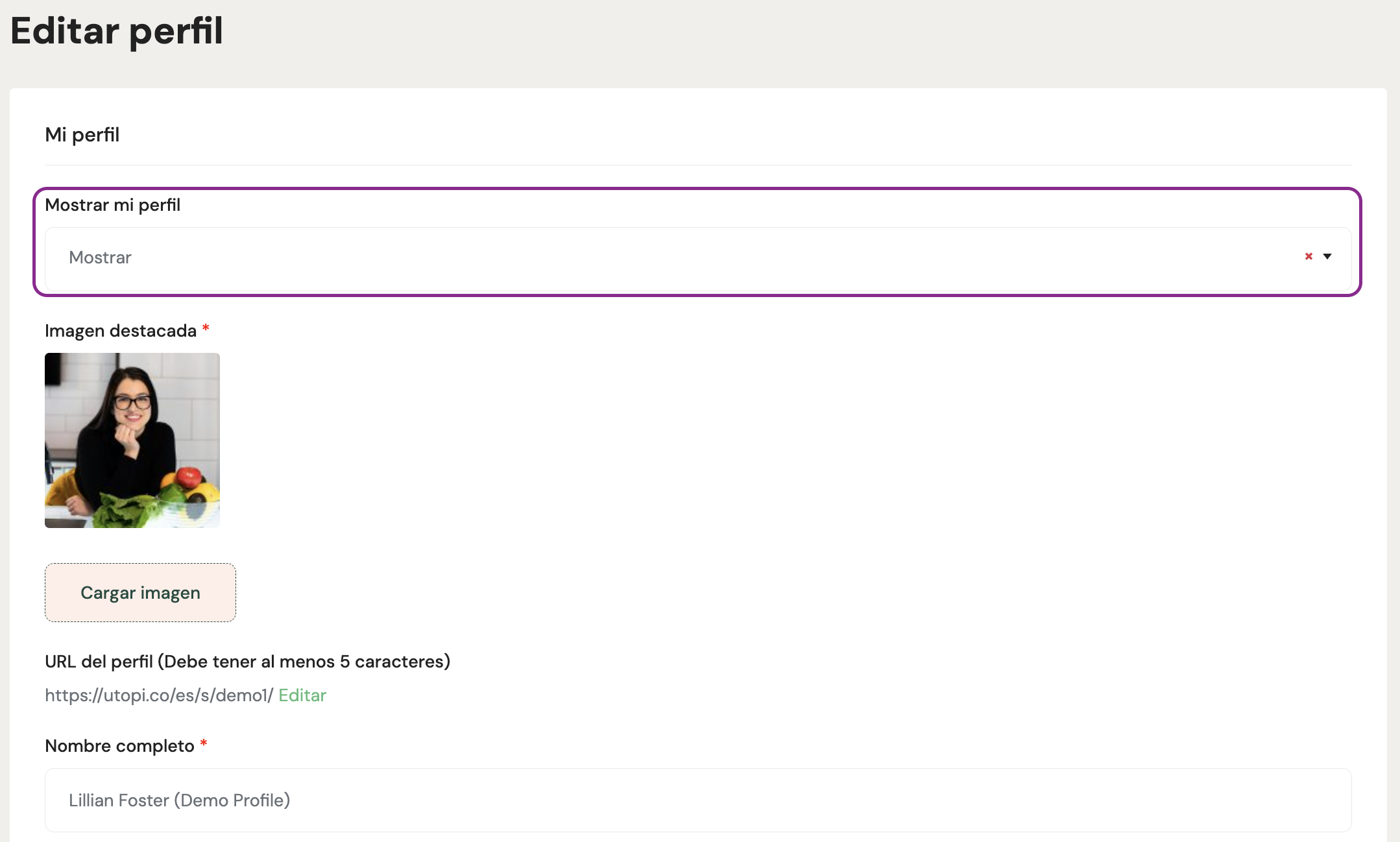Click the profile URL text utopi.co/es/s/demo1
Image resolution: width=1400 pixels, height=842 pixels.
(159, 695)
